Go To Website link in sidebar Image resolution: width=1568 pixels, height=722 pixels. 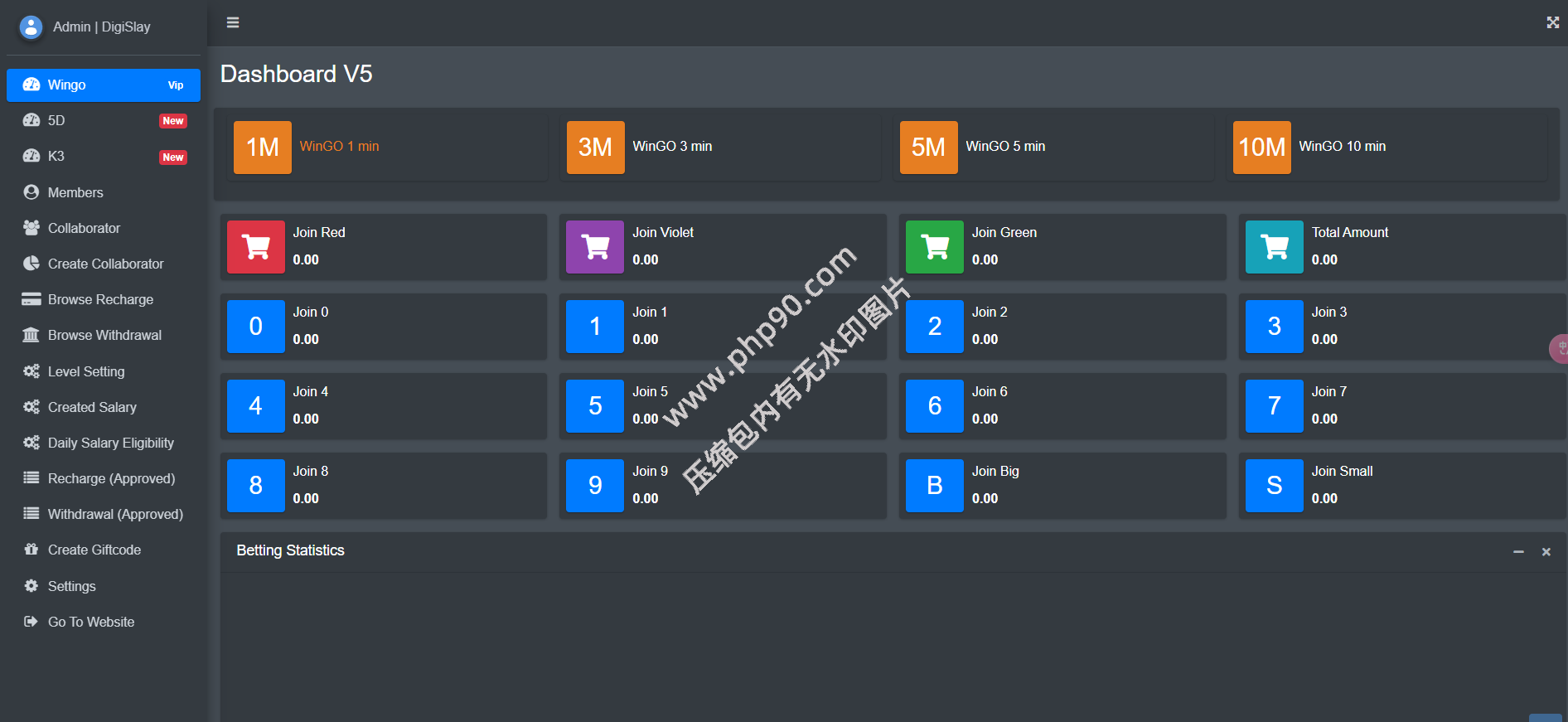pyautogui.click(x=91, y=623)
